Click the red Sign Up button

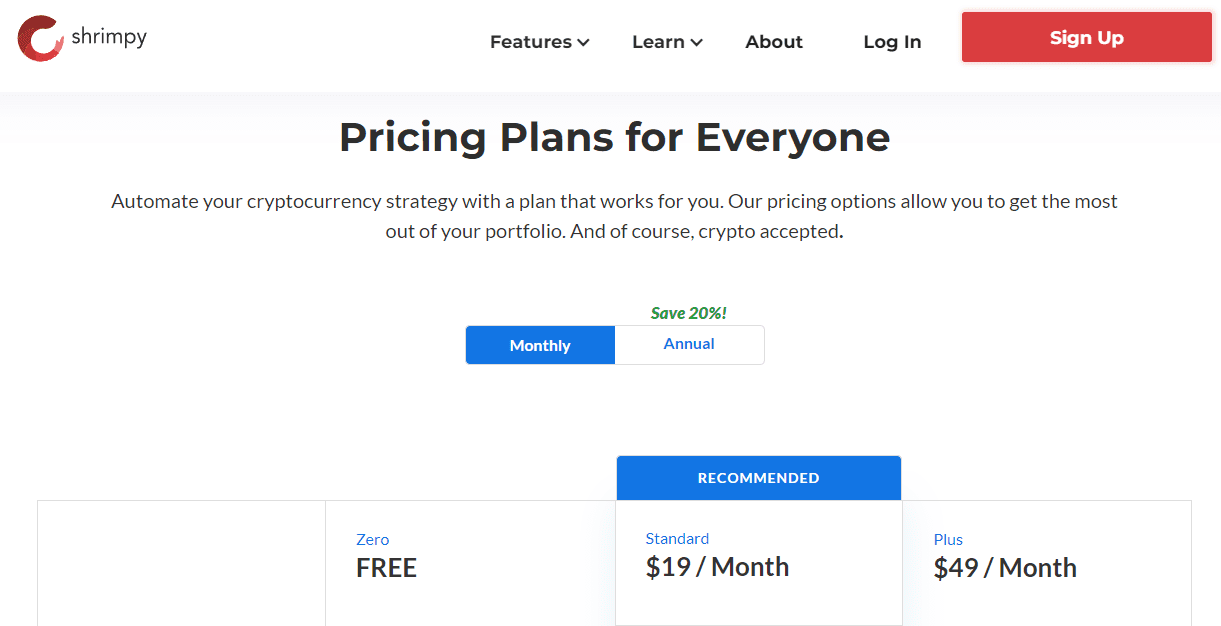[x=1087, y=38]
